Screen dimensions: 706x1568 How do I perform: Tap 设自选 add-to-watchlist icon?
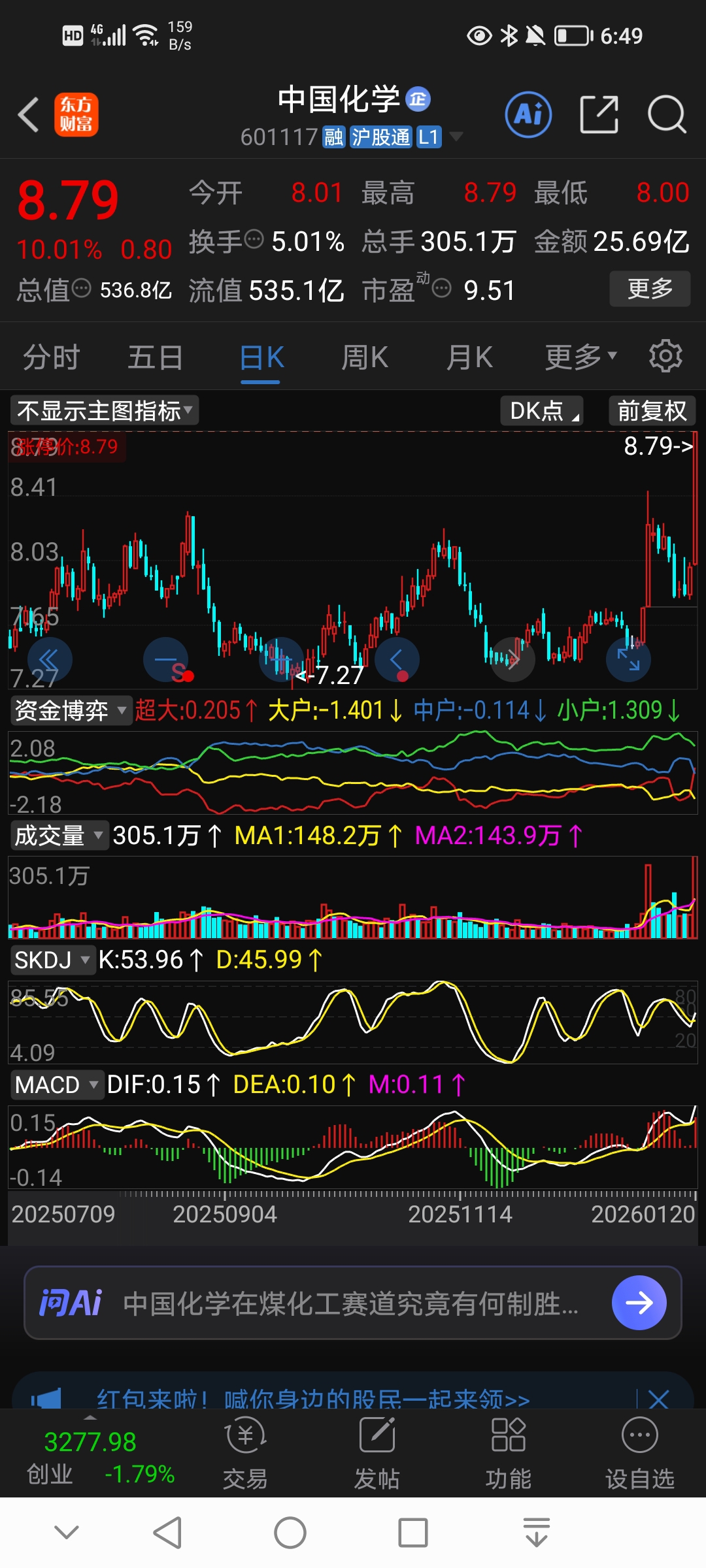click(x=640, y=1453)
